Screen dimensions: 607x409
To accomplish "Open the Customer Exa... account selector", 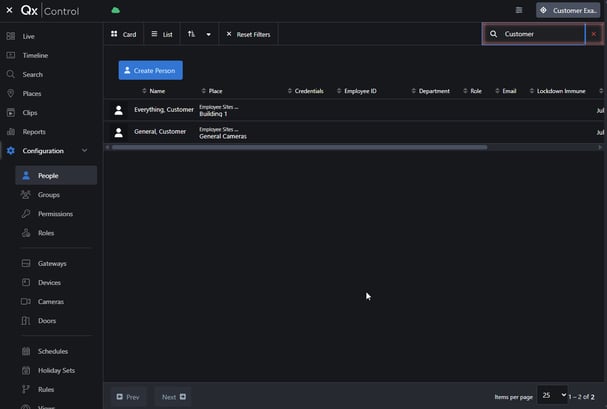I will [568, 10].
